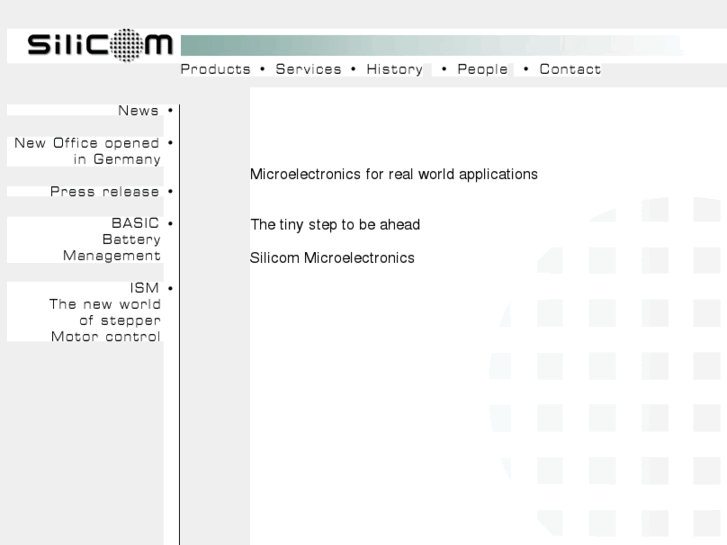Go to the Services page
Viewport: 727px width, 545px height.
pyautogui.click(x=308, y=70)
